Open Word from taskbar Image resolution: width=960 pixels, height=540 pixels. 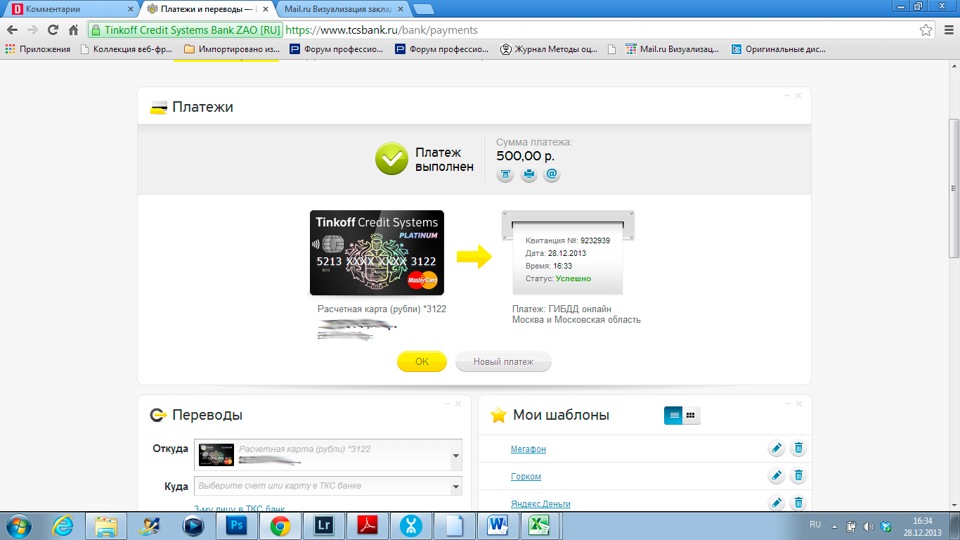pyautogui.click(x=498, y=526)
